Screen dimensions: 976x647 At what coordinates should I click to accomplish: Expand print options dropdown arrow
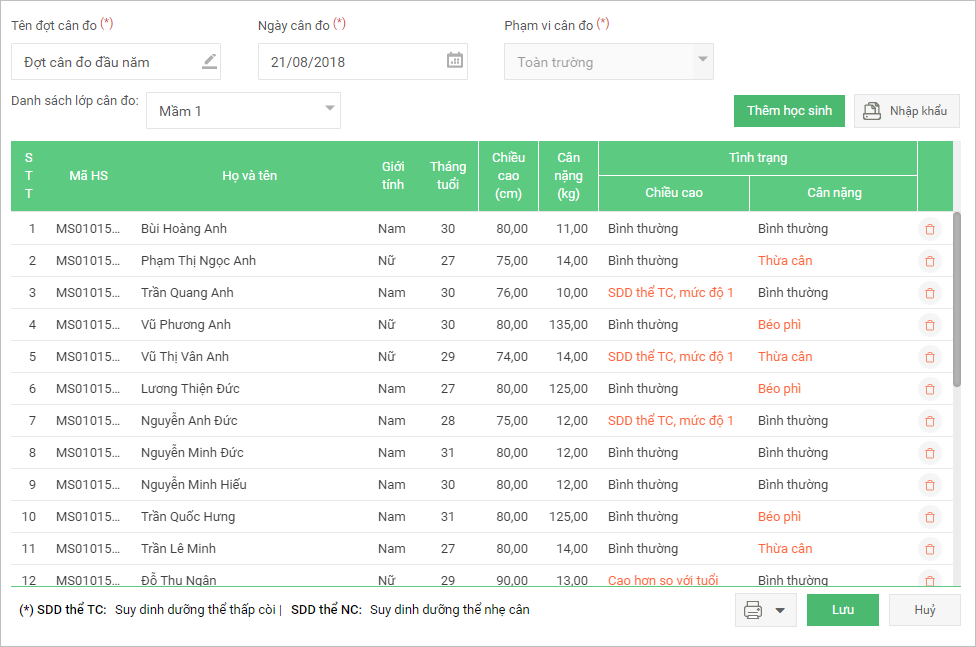780,610
